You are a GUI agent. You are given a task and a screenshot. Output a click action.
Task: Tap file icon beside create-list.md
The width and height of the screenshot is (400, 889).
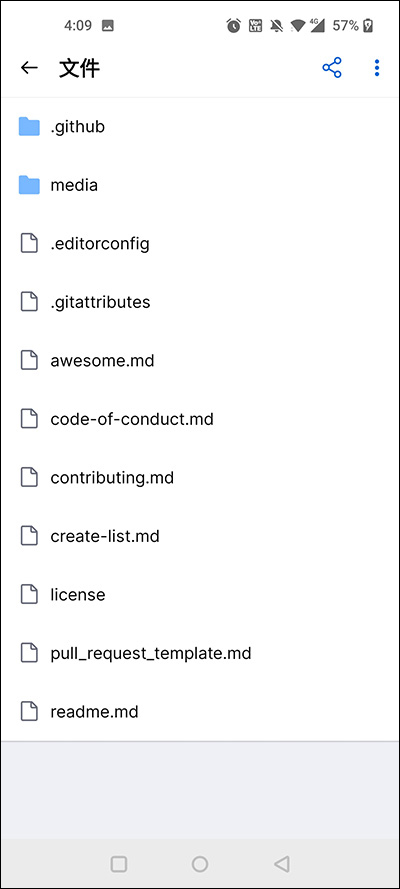29,536
